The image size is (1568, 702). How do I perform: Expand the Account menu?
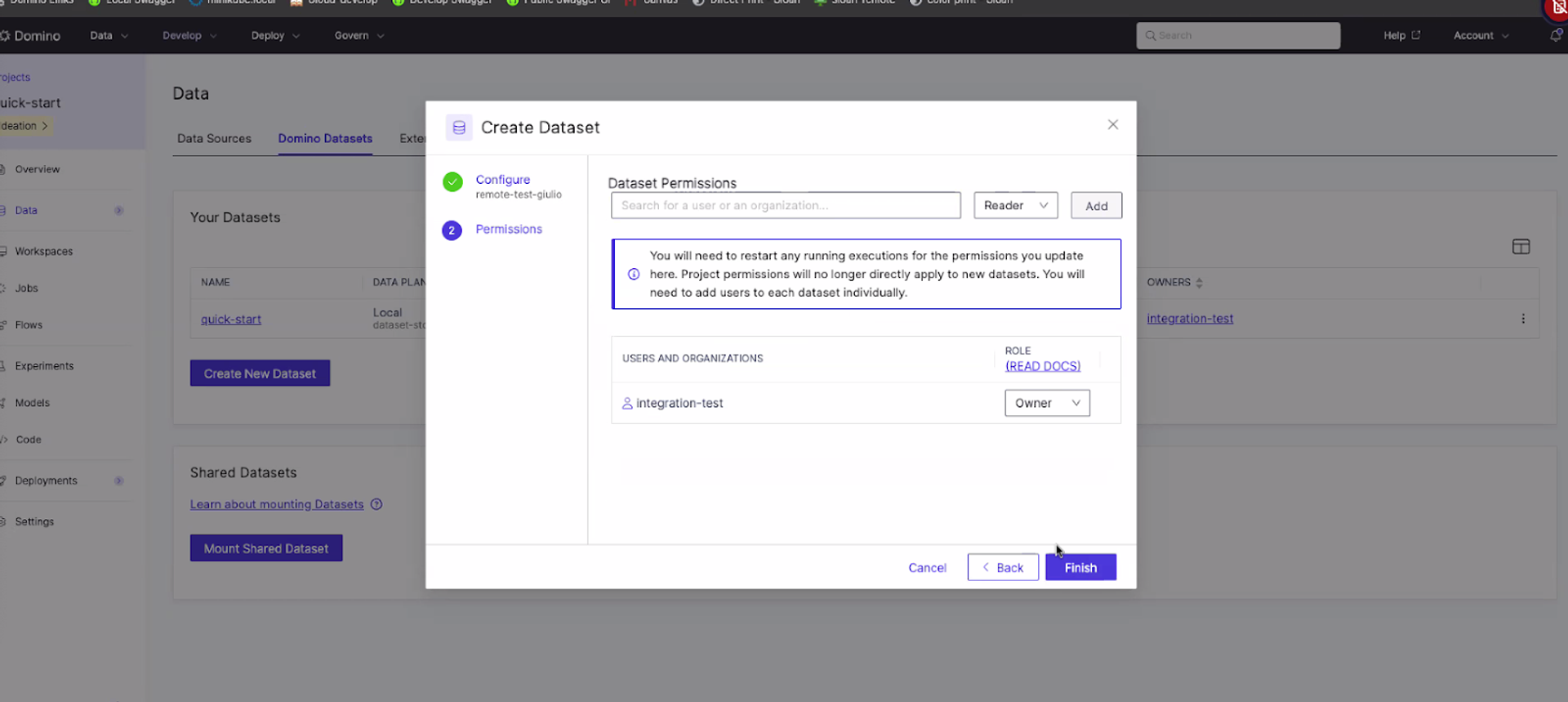pyautogui.click(x=1481, y=35)
